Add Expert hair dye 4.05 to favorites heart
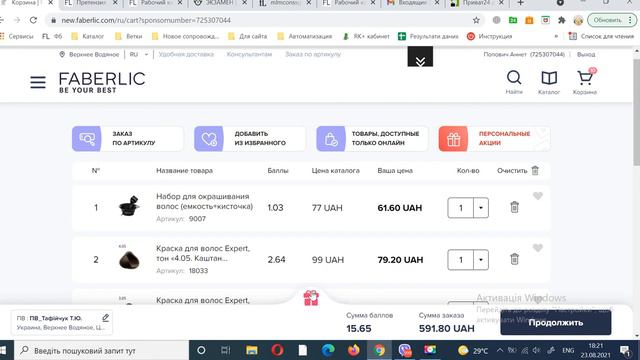This screenshot has height=360, width=640. [538, 248]
